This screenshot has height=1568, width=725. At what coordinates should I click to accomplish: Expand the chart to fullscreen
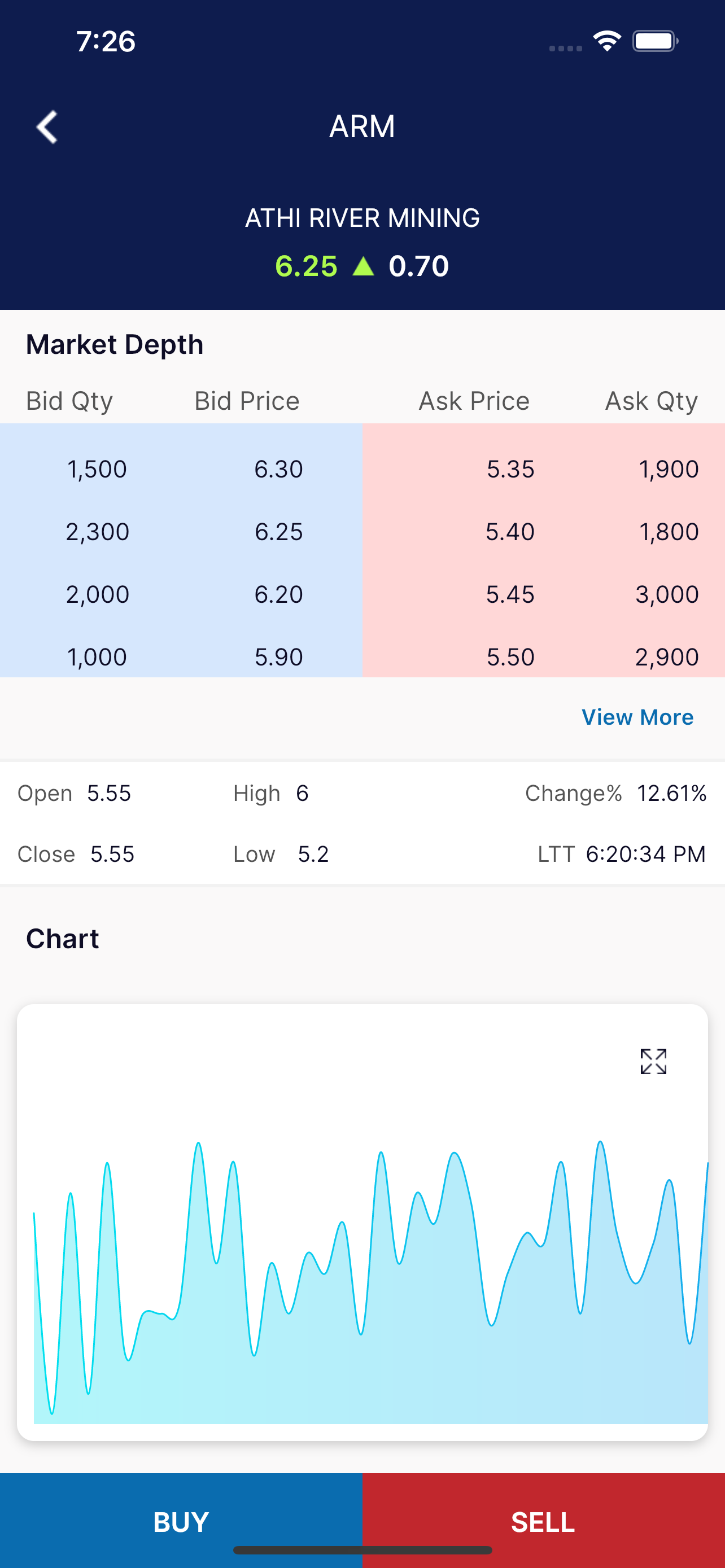(x=653, y=1062)
